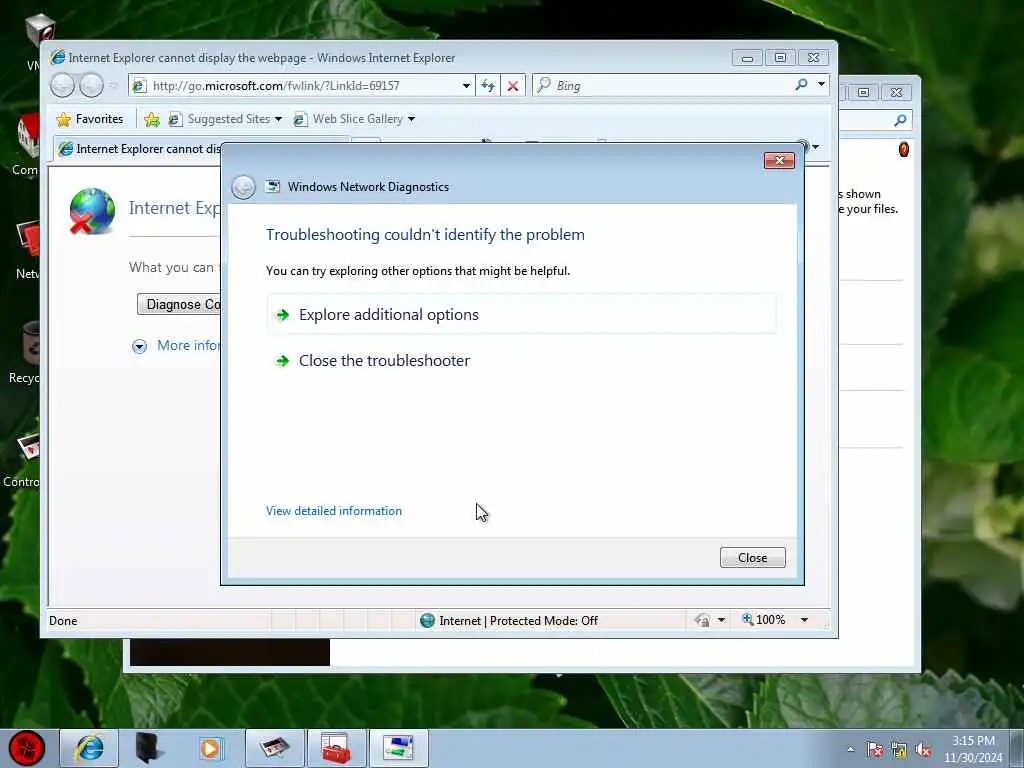Expand search provider dropdown arrow

pyautogui.click(x=822, y=85)
